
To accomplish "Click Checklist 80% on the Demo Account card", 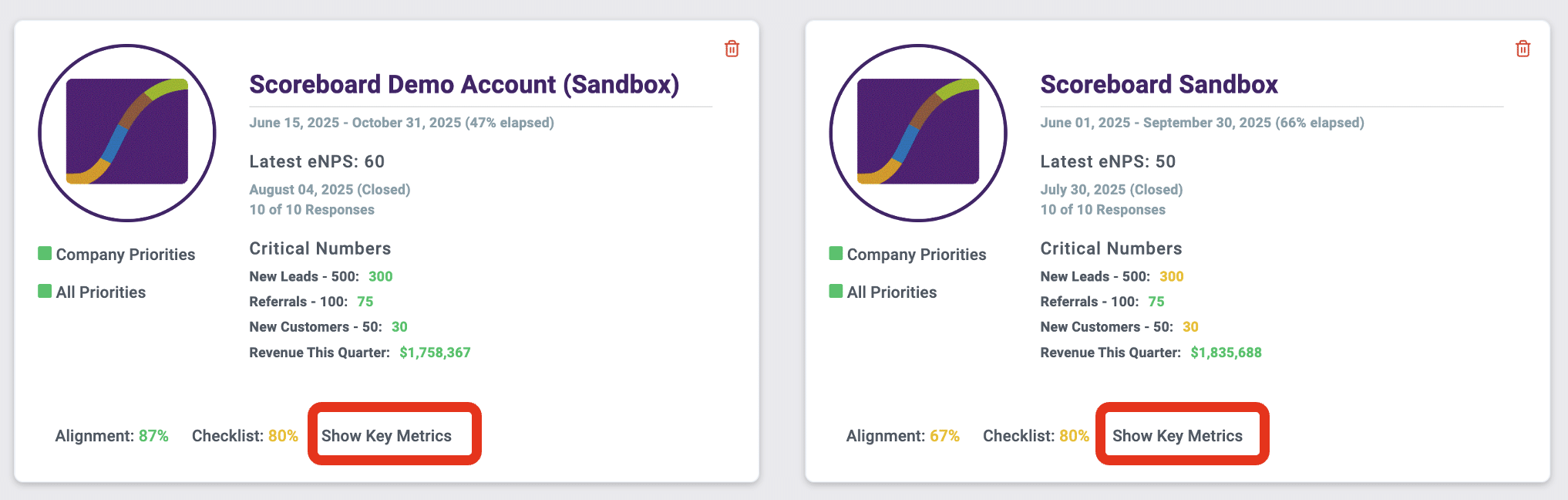I will 245,436.
